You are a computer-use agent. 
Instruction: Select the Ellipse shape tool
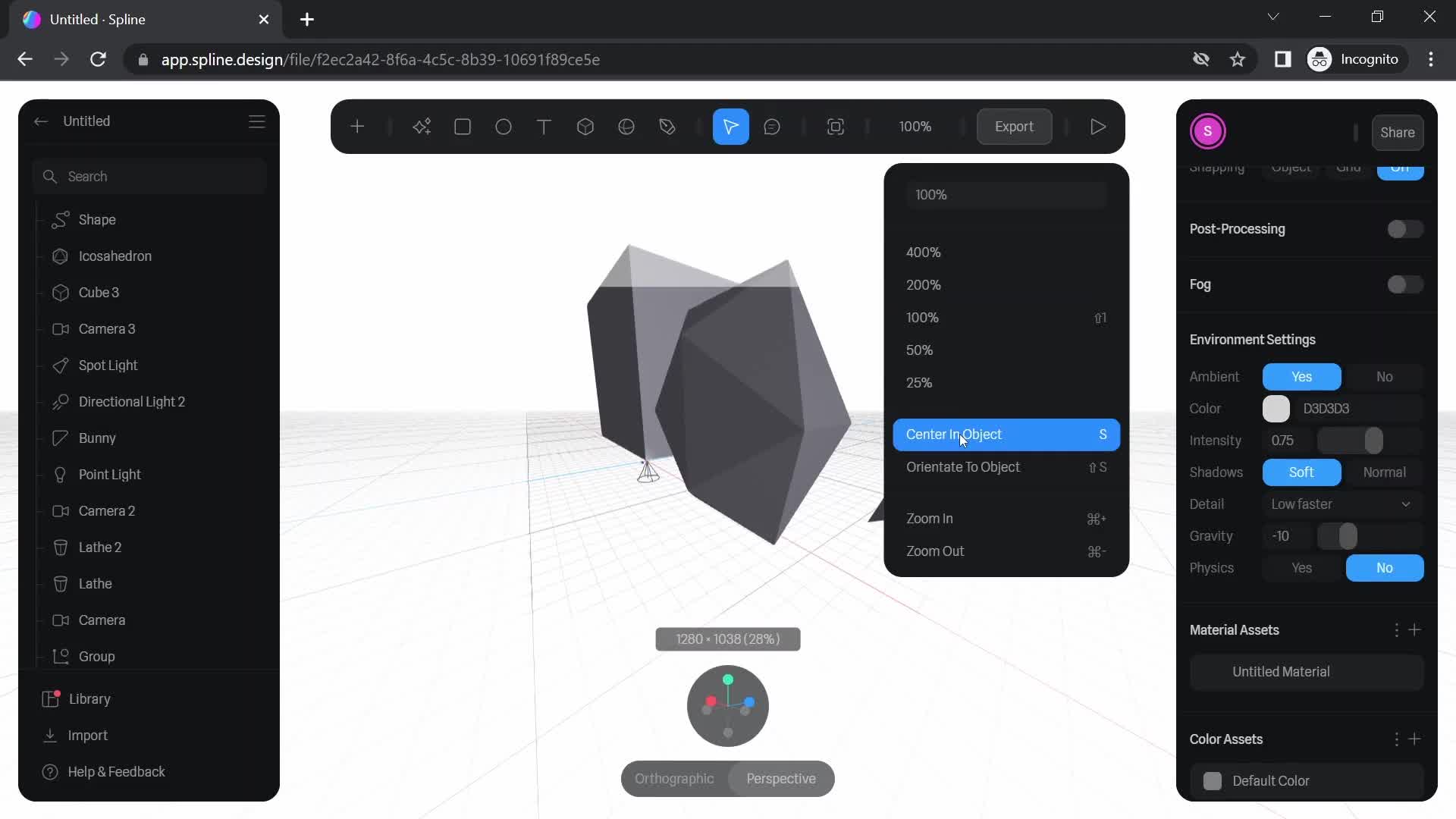(503, 126)
